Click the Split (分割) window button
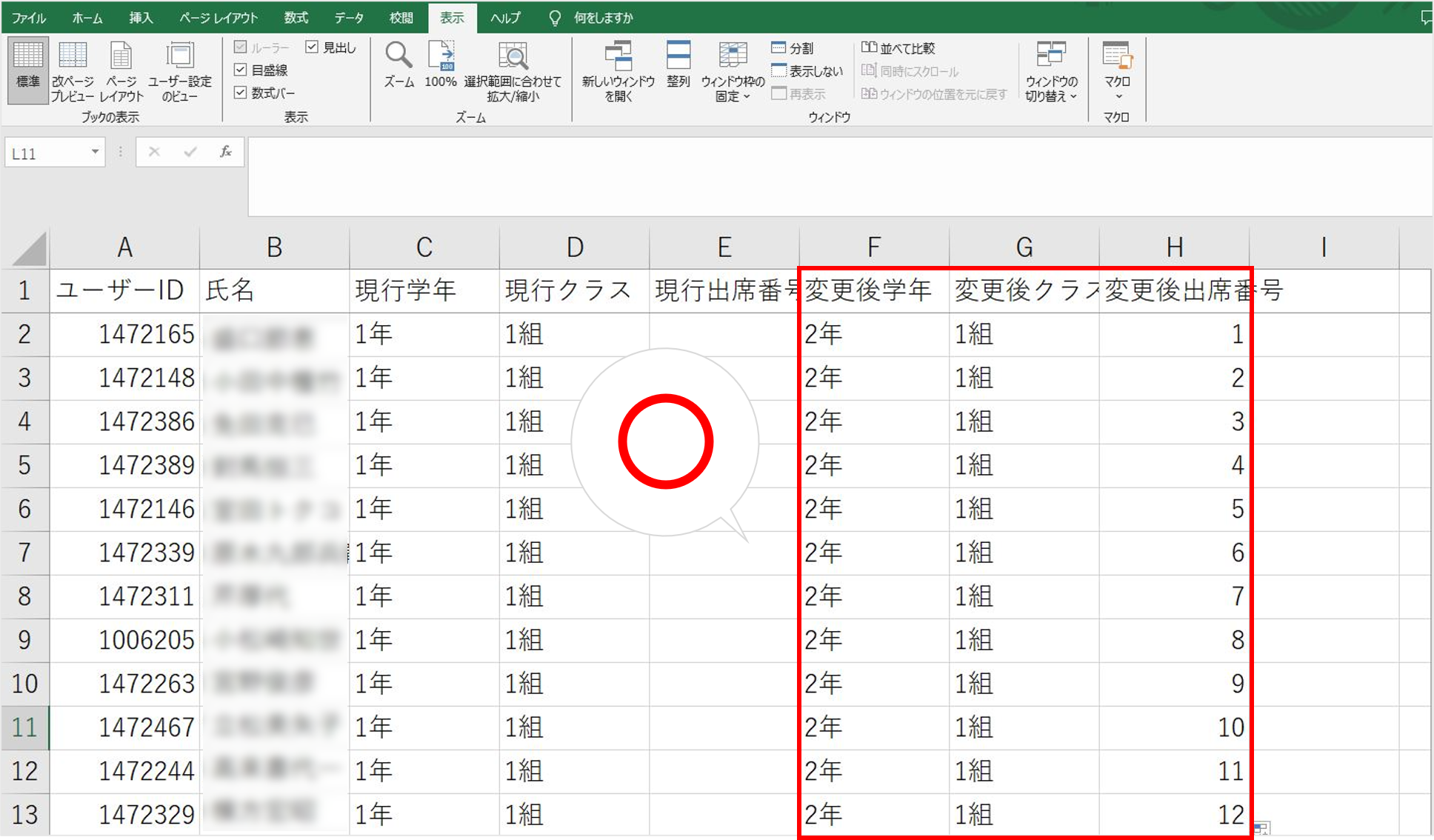The image size is (1434, 840). [x=793, y=48]
